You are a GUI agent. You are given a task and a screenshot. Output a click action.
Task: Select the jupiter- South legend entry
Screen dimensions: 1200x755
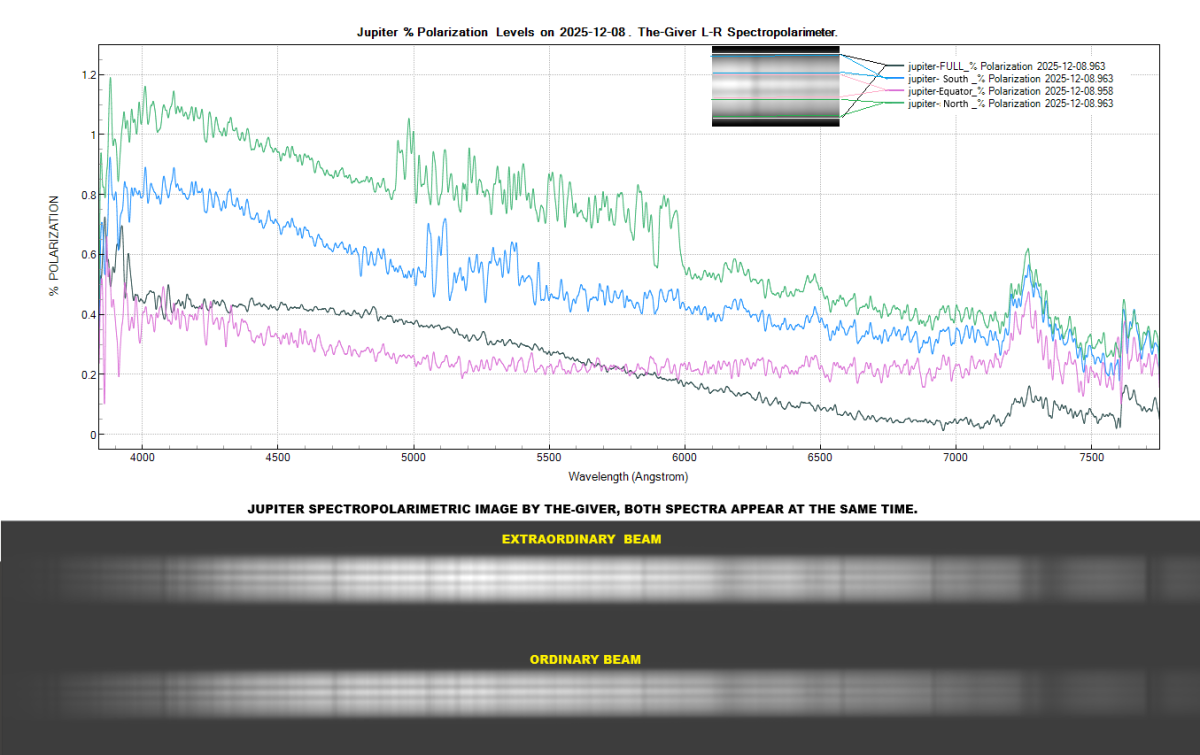[x=1010, y=78]
